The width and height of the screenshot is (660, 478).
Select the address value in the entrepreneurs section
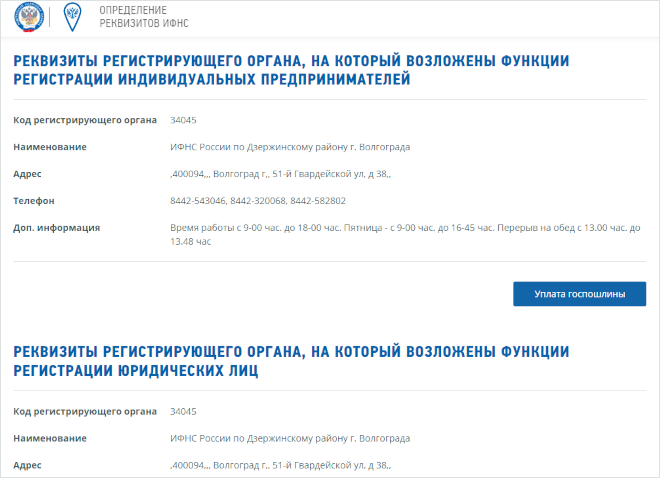[x=280, y=174]
